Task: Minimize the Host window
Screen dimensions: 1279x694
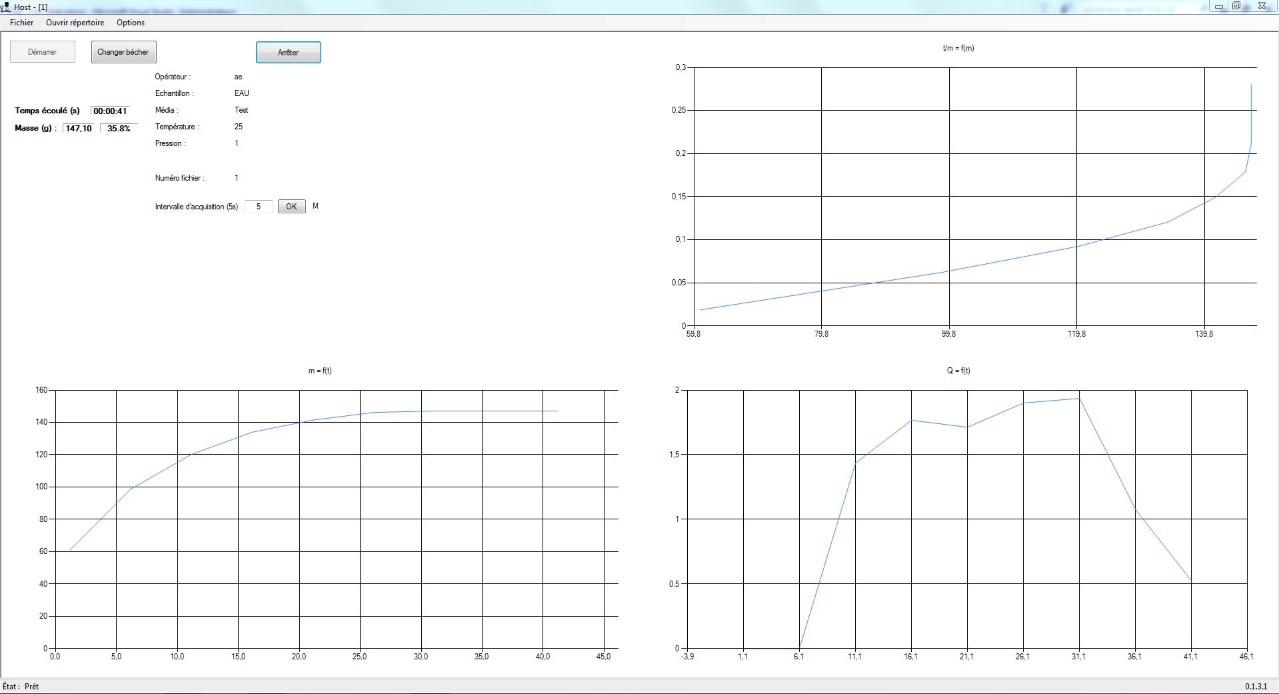Action: coord(1219,6)
